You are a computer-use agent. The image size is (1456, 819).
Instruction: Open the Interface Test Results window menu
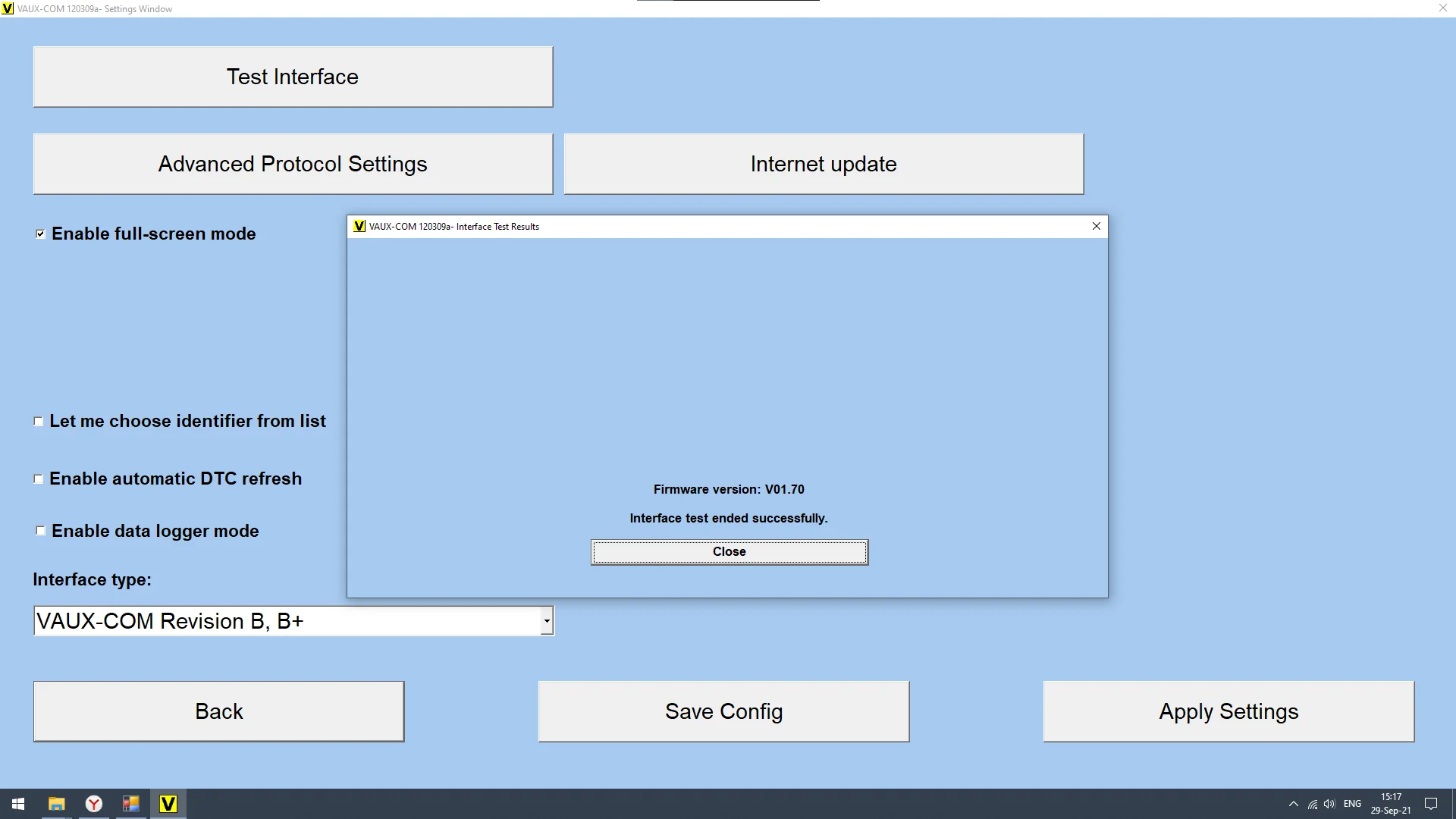coord(358,226)
